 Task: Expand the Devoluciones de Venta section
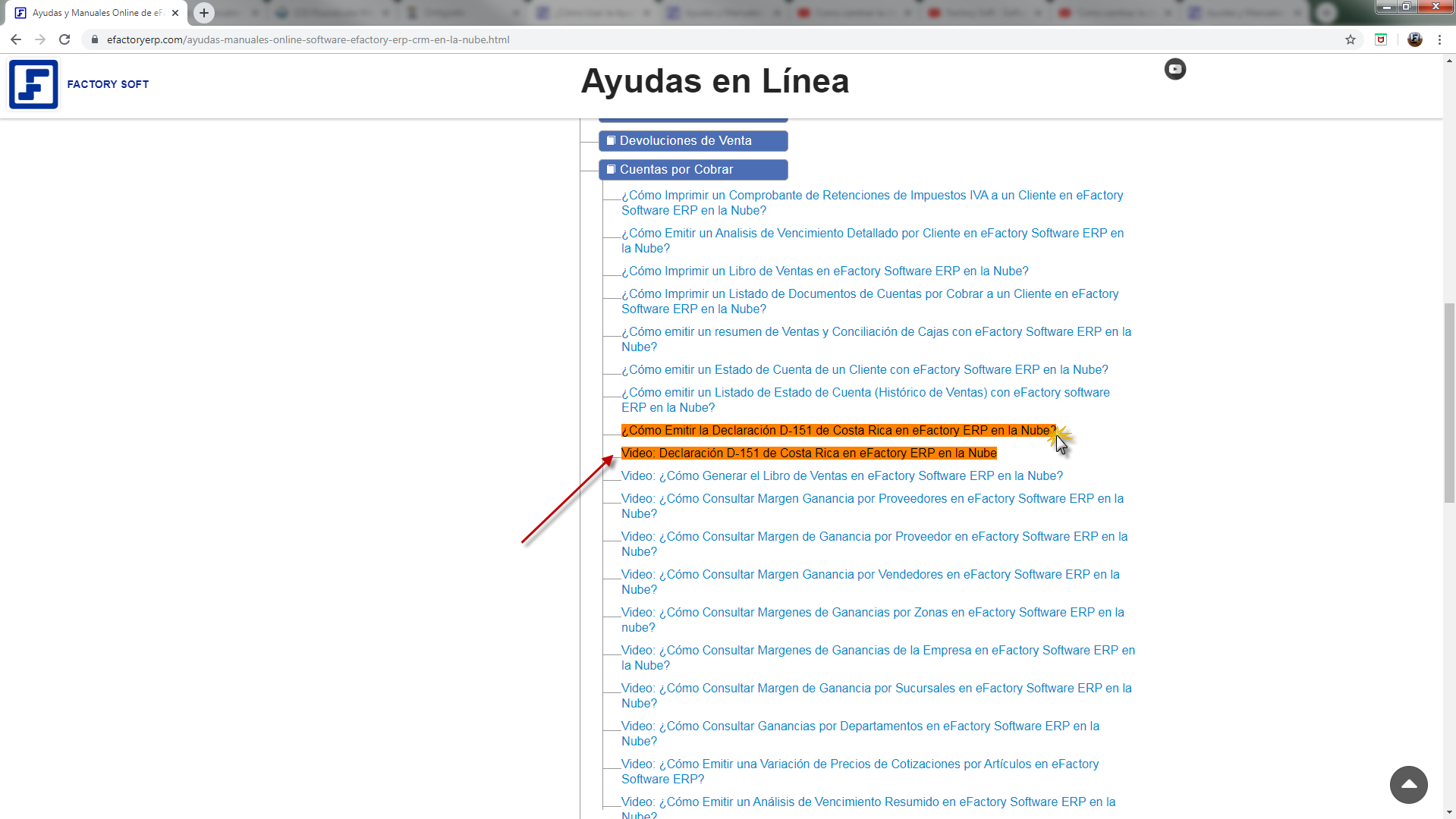pyautogui.click(x=693, y=141)
